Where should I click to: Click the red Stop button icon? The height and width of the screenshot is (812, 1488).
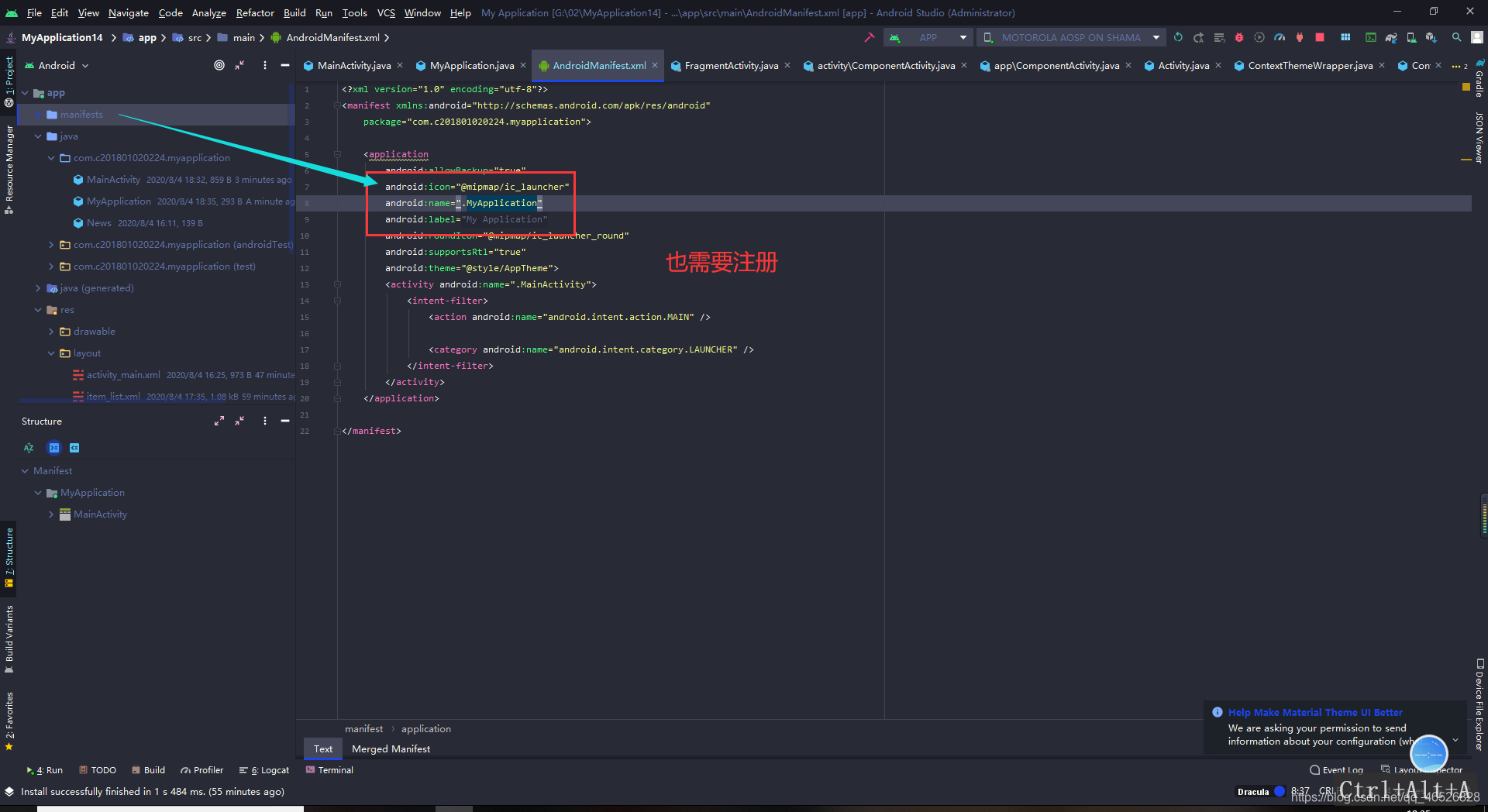click(1320, 37)
